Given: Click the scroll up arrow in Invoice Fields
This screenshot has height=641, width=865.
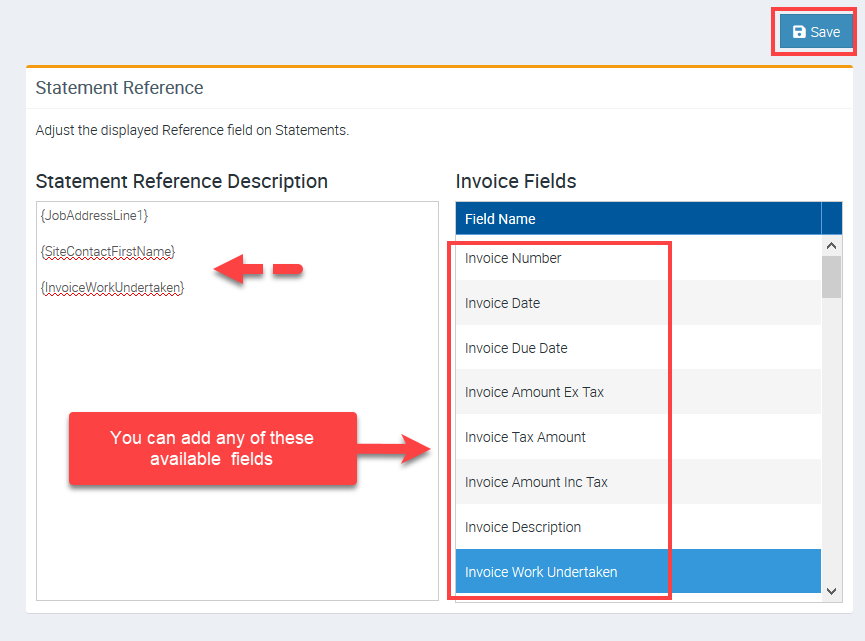Looking at the screenshot, I should point(832,245).
